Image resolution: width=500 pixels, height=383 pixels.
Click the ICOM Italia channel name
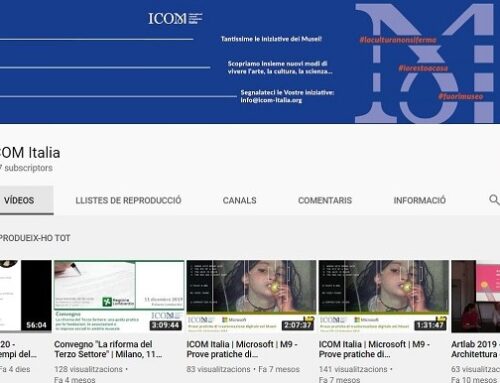(x=30, y=153)
